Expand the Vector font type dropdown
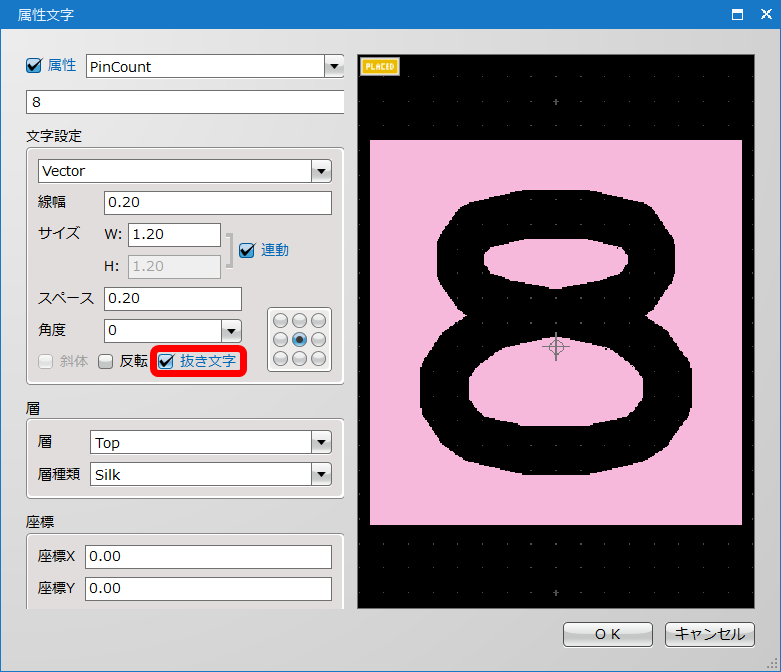Image resolution: width=781 pixels, height=672 pixels. point(321,171)
